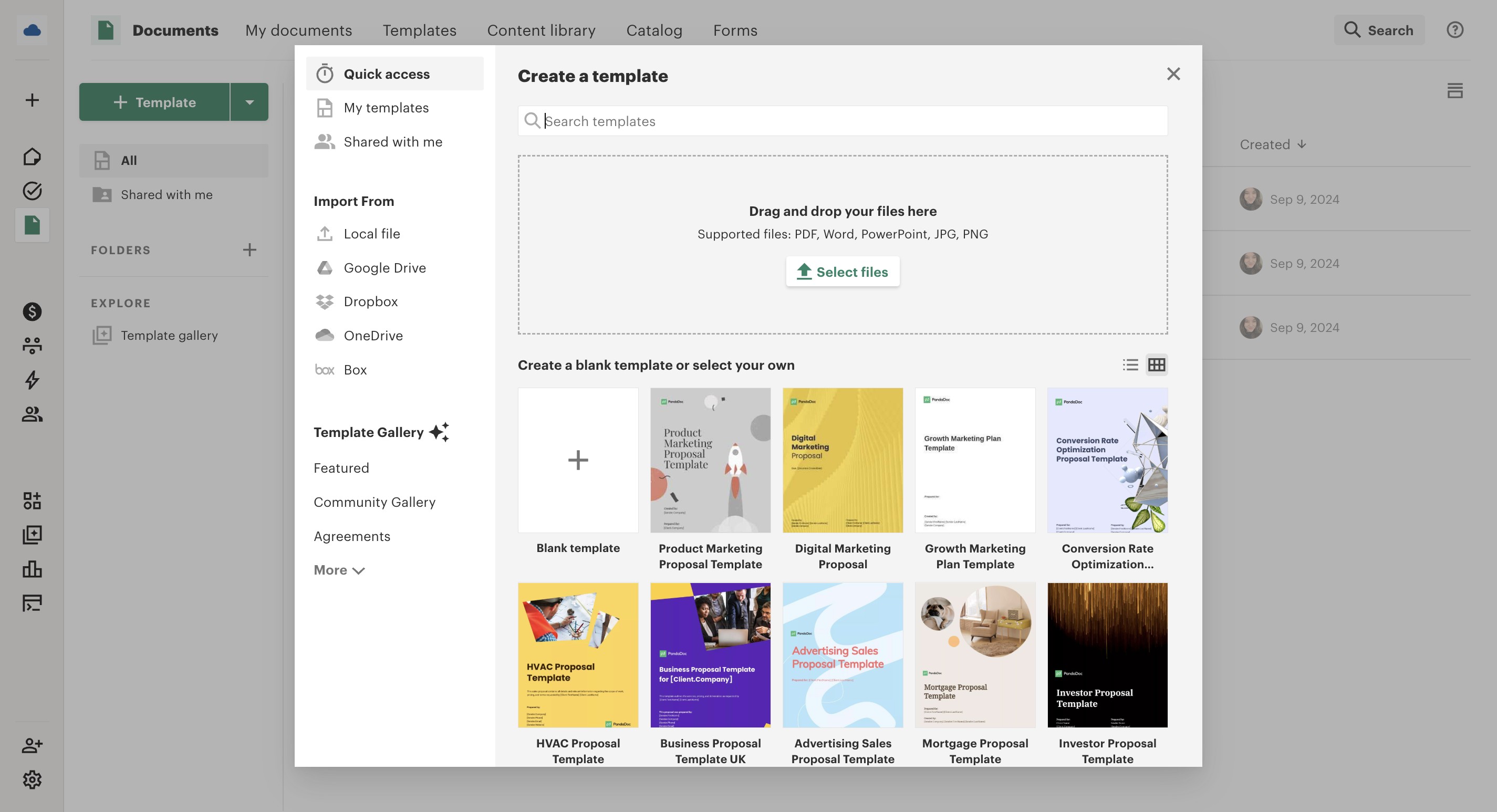Import from Google Drive
Screen dimensions: 1497x812
pos(384,267)
